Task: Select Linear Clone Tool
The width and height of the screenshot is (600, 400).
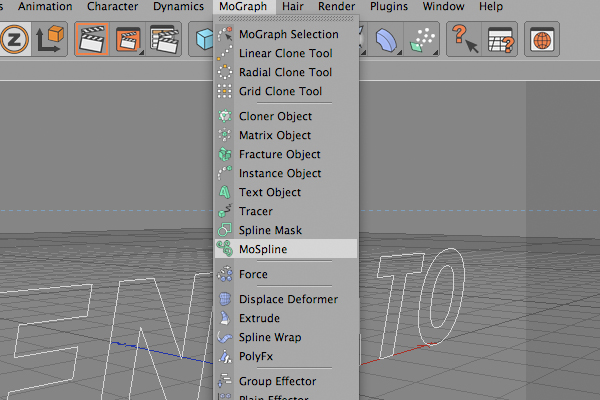Action: point(286,53)
